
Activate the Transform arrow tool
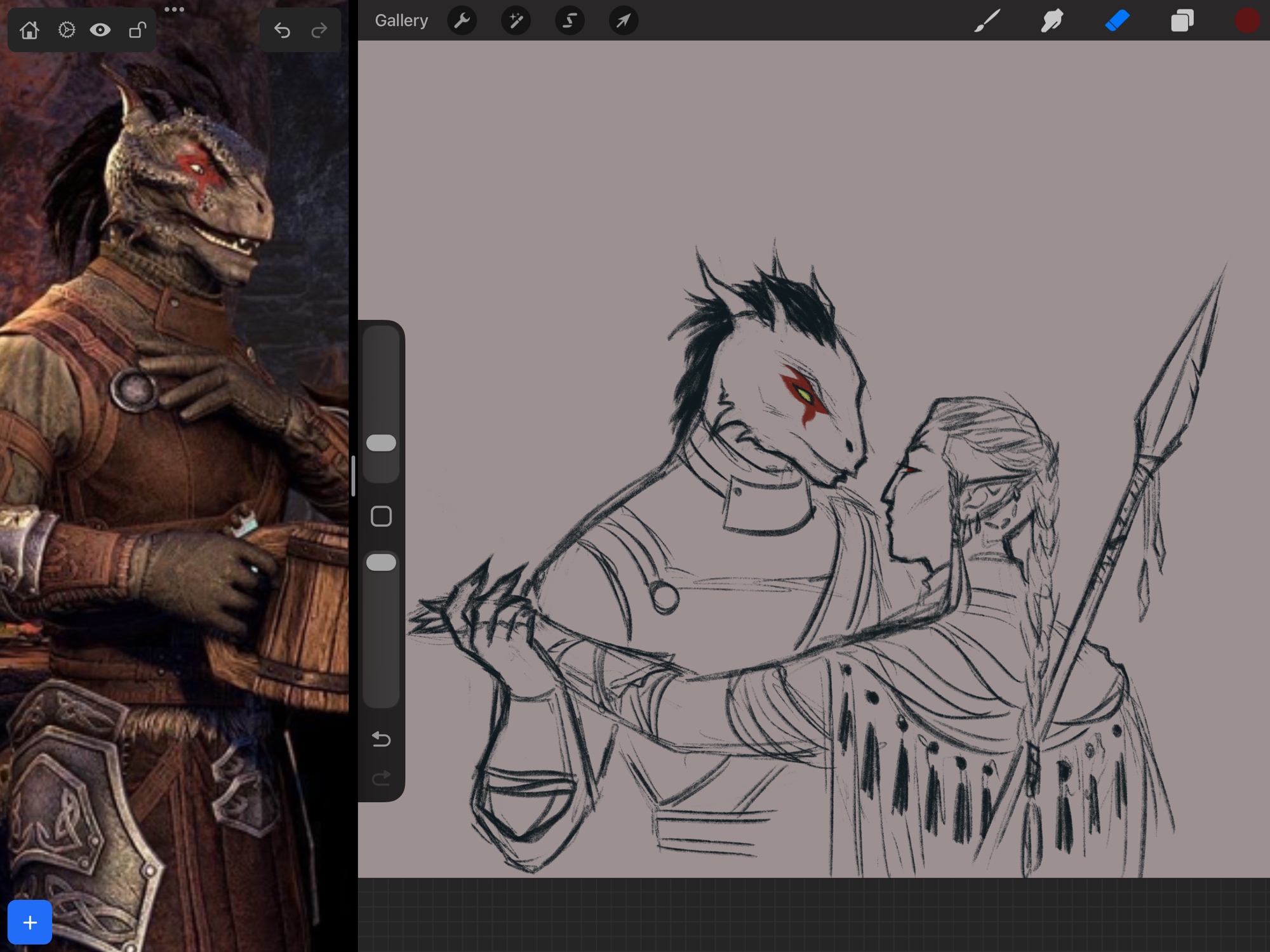coord(624,21)
